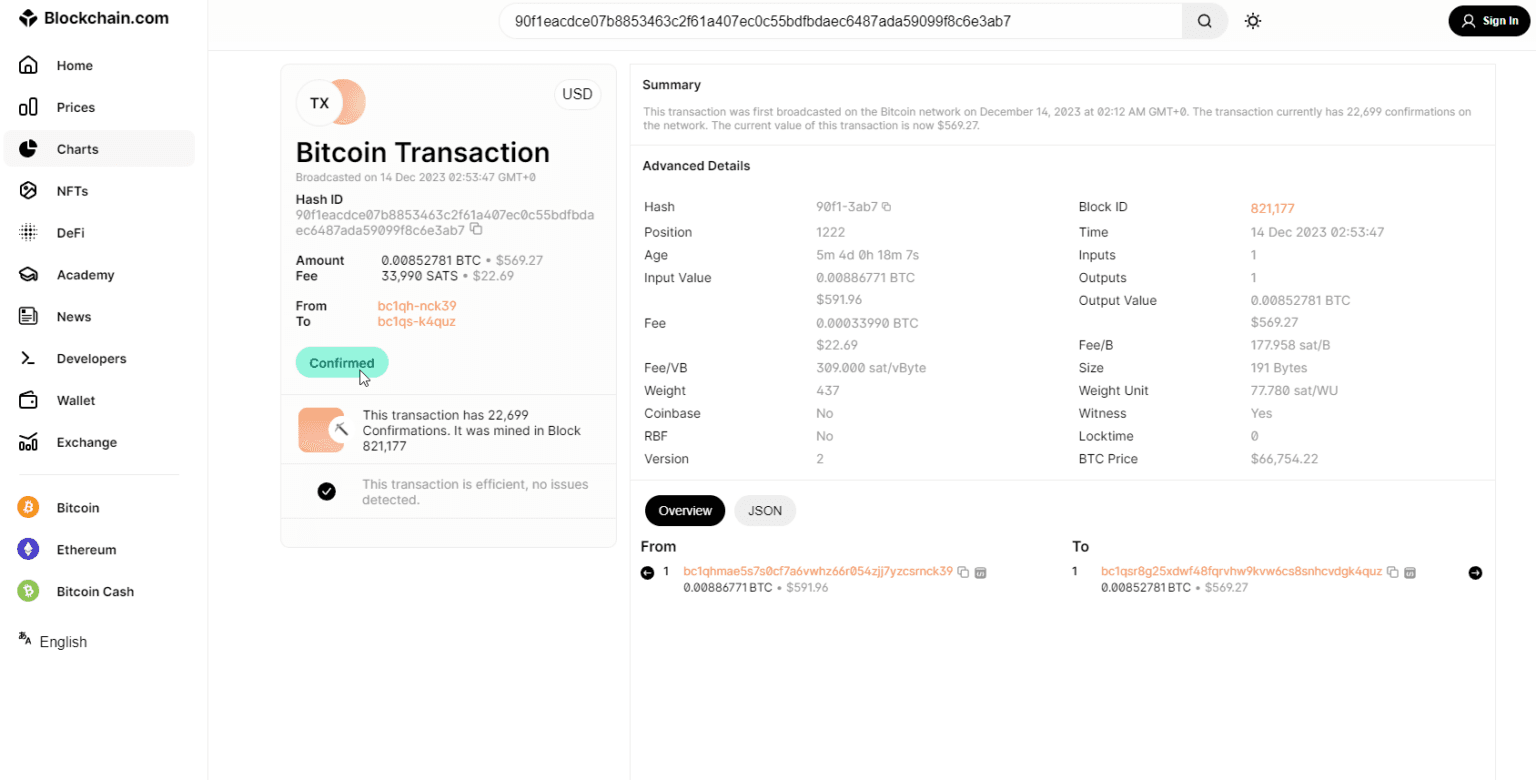Viewport: 1536px width, 780px height.
Task: Click the Amount 0.00852781 BTC in card
Action: click(x=431, y=260)
